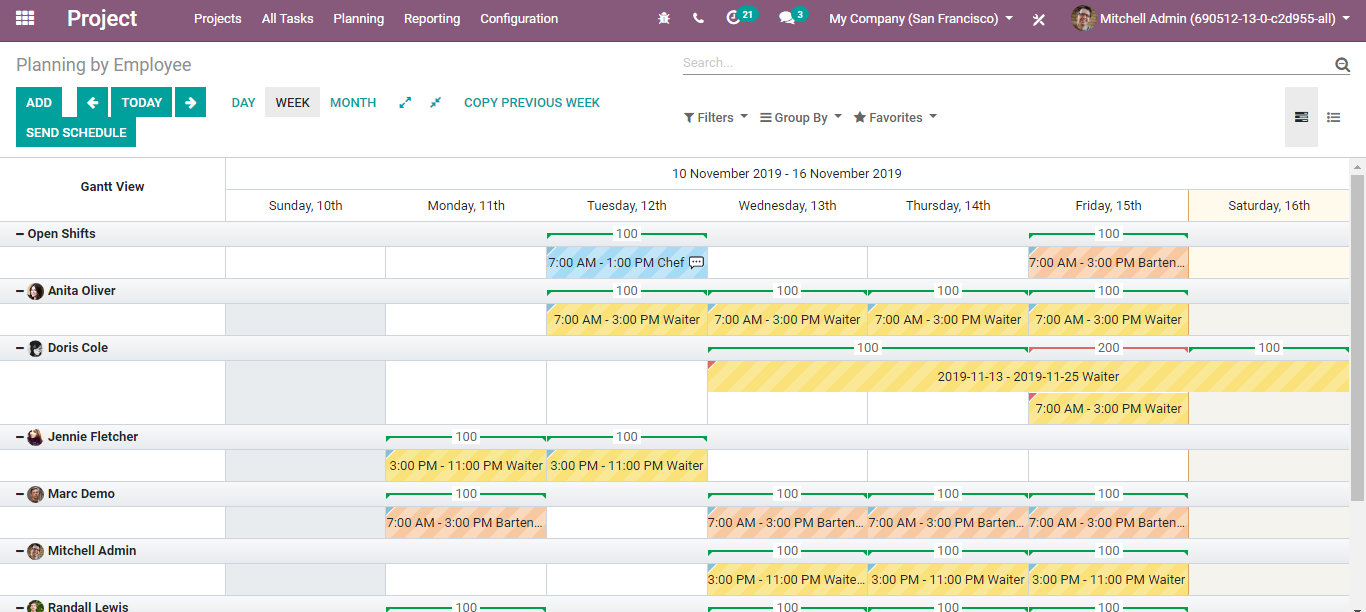Click message bubble icon on Chef shift
1366x612 pixels.
[697, 263]
